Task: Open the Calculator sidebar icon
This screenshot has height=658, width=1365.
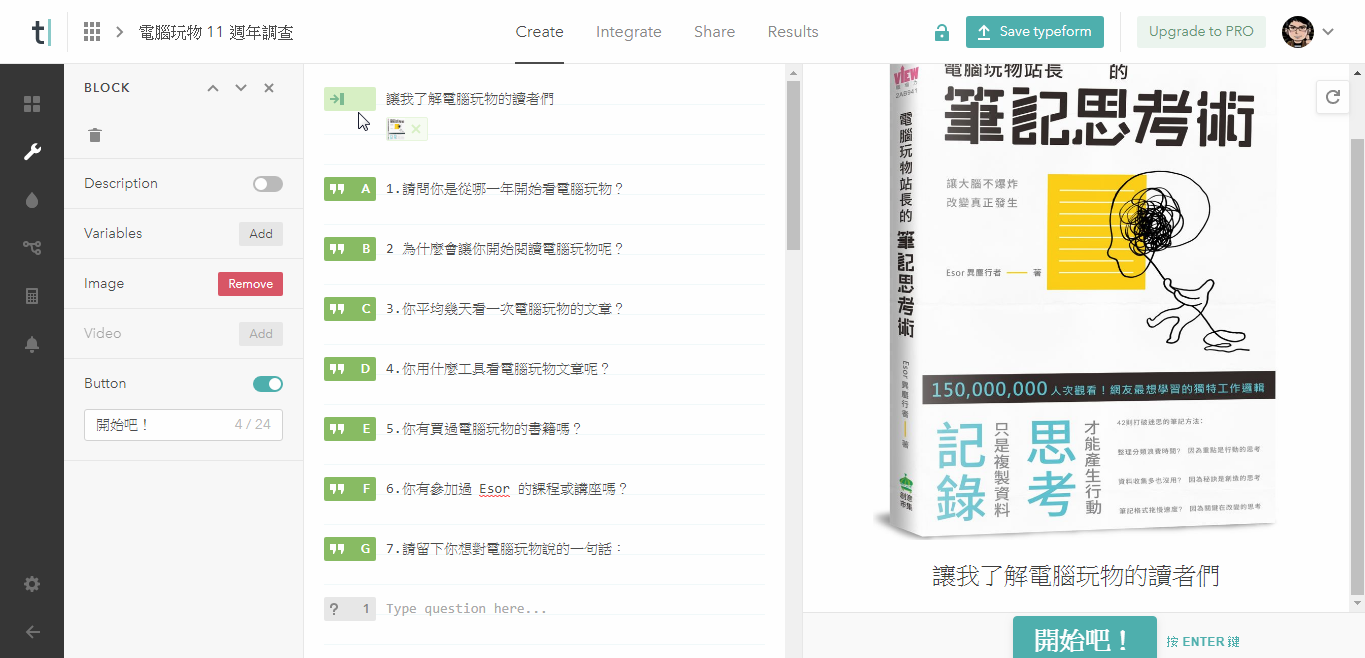Action: [32, 296]
